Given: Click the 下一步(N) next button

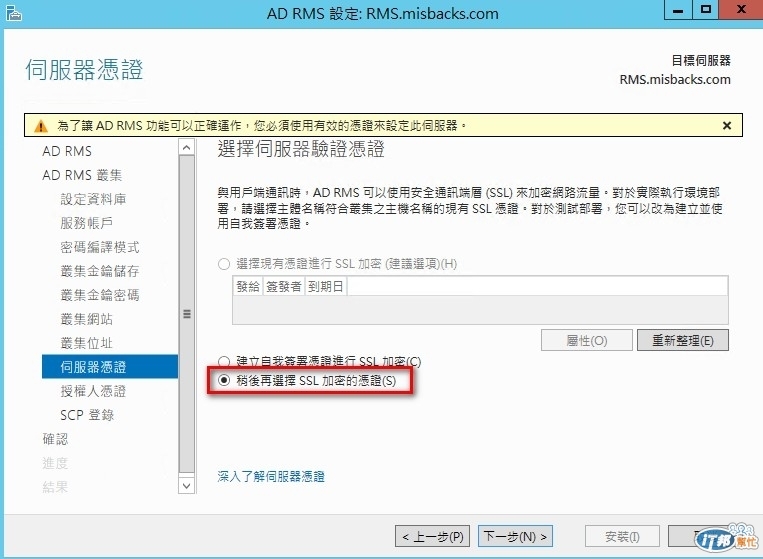Looking at the screenshot, I should pos(515,536).
